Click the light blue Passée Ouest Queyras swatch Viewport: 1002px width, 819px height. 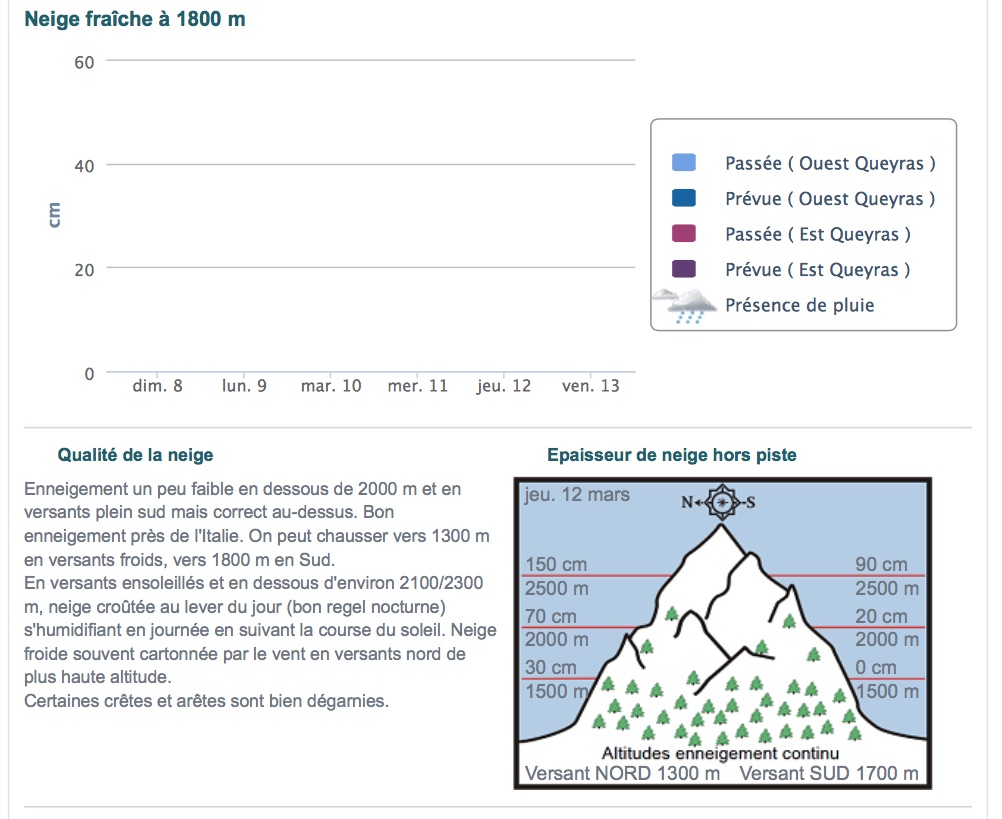tap(684, 163)
